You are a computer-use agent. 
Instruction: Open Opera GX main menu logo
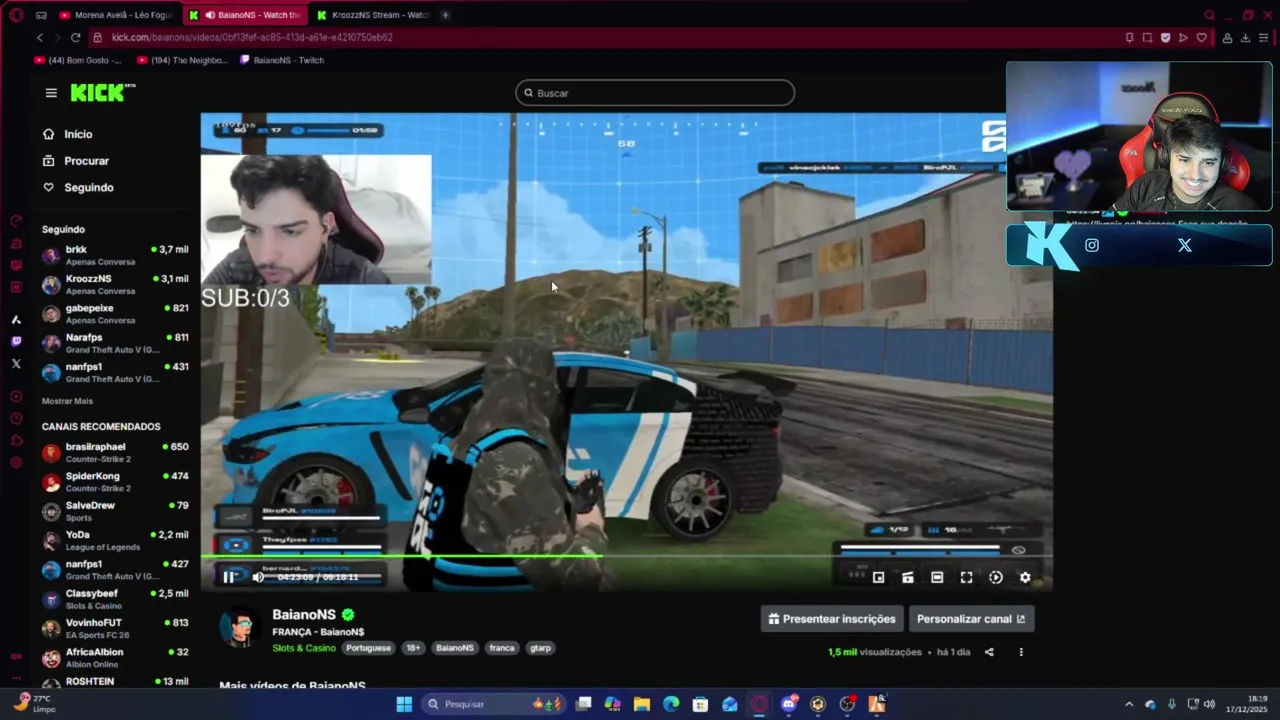click(x=16, y=15)
